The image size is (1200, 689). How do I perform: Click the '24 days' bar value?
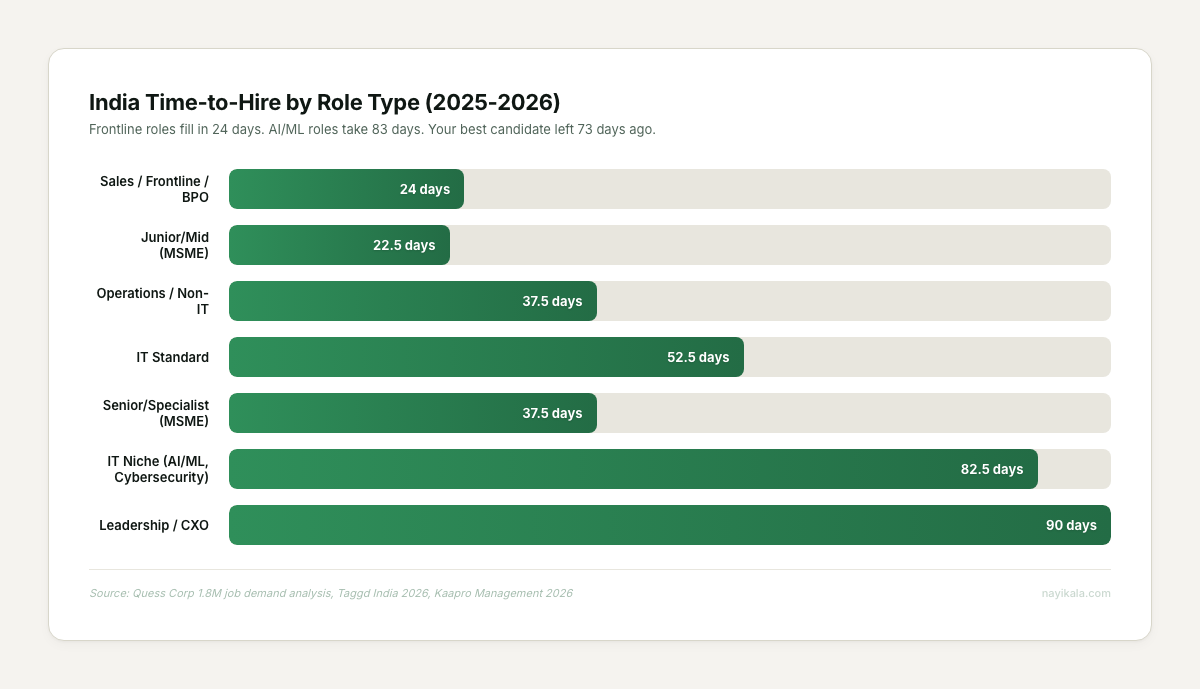(424, 189)
